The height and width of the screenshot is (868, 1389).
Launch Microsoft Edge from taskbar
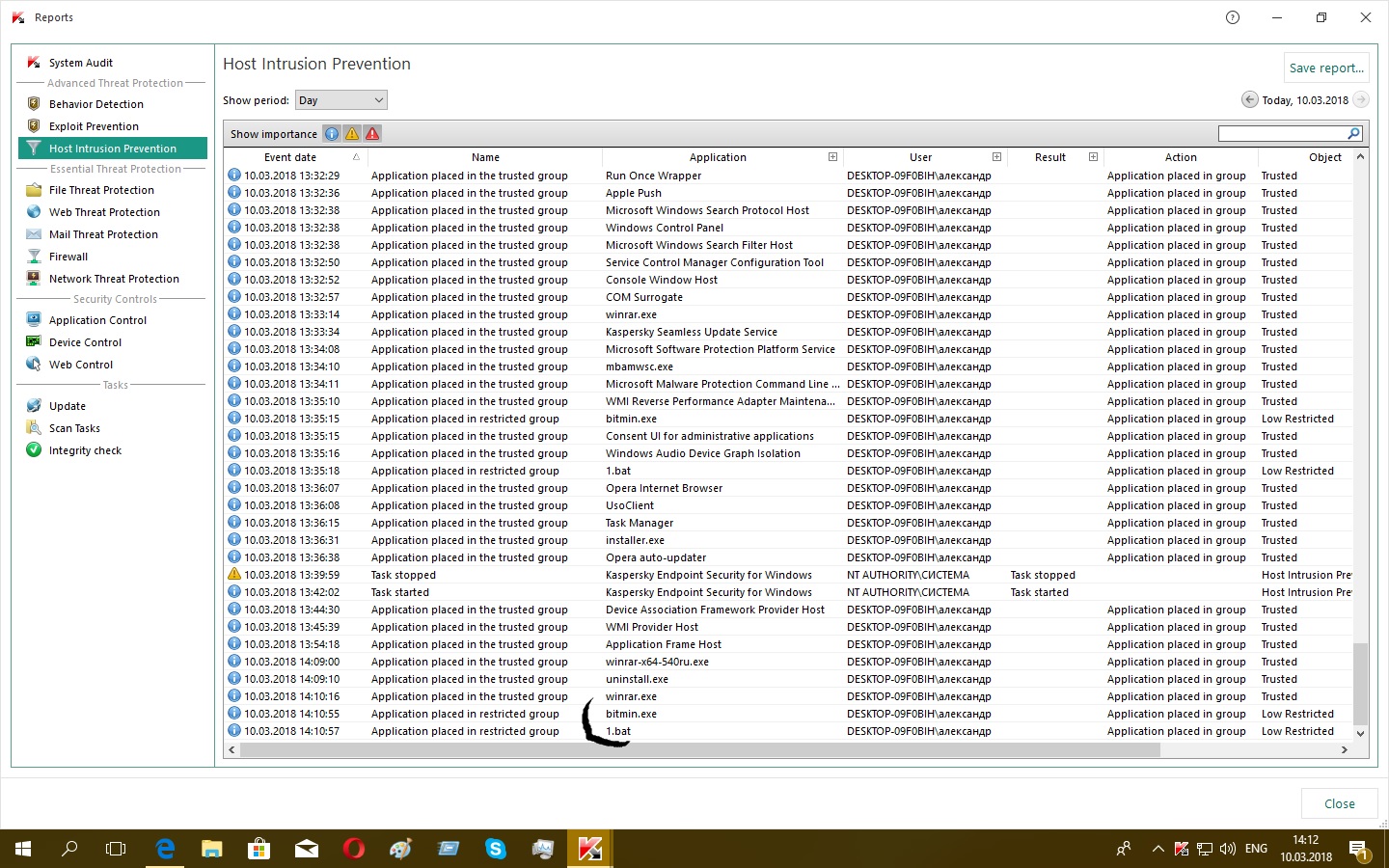(x=165, y=849)
